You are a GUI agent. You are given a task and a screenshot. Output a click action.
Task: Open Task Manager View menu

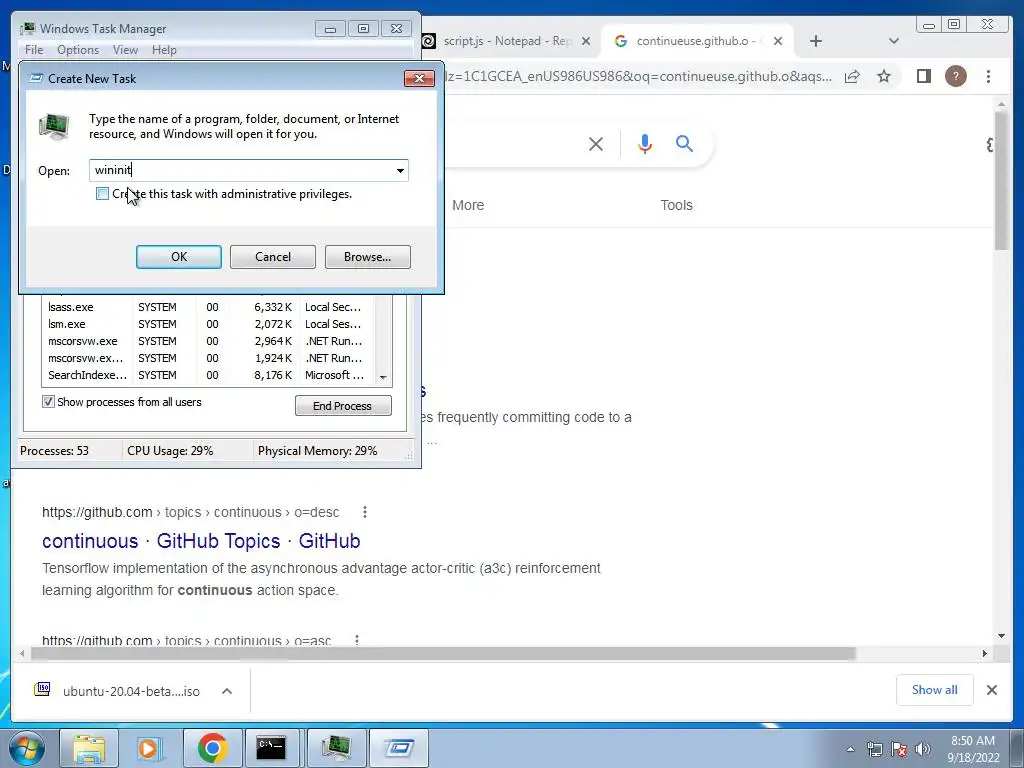coord(125,50)
